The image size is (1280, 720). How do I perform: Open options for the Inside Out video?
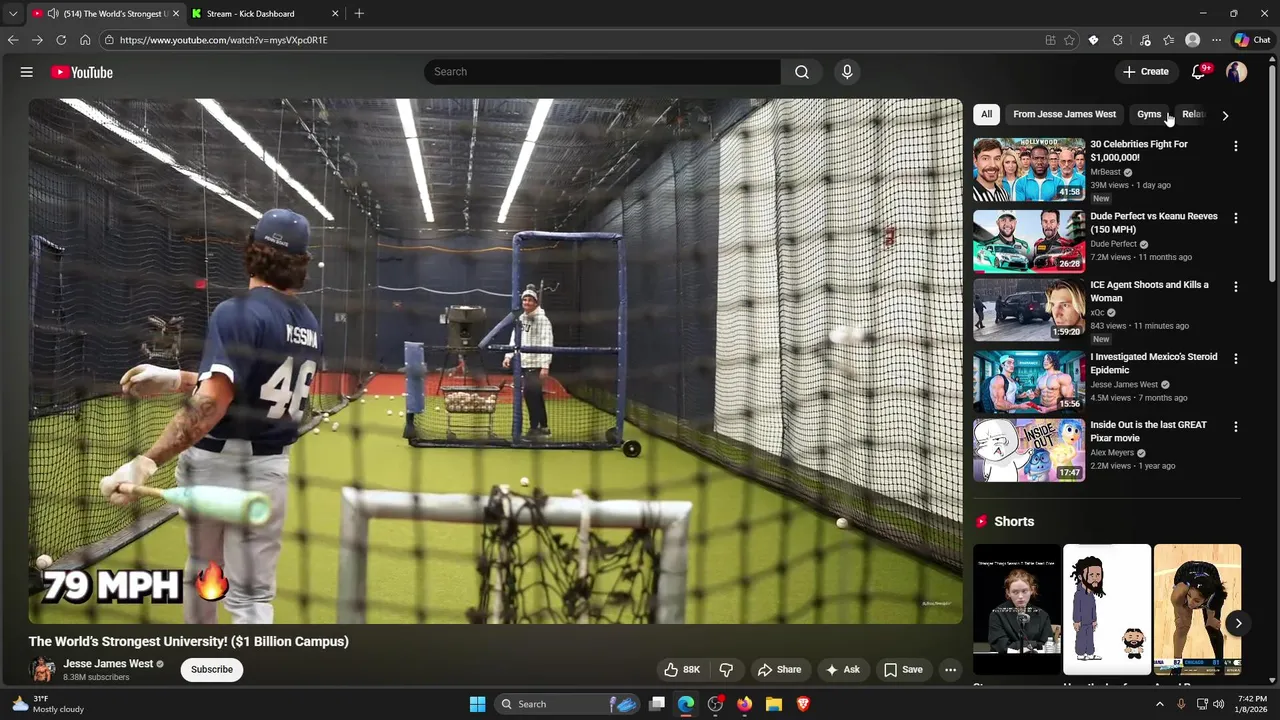click(1236, 427)
